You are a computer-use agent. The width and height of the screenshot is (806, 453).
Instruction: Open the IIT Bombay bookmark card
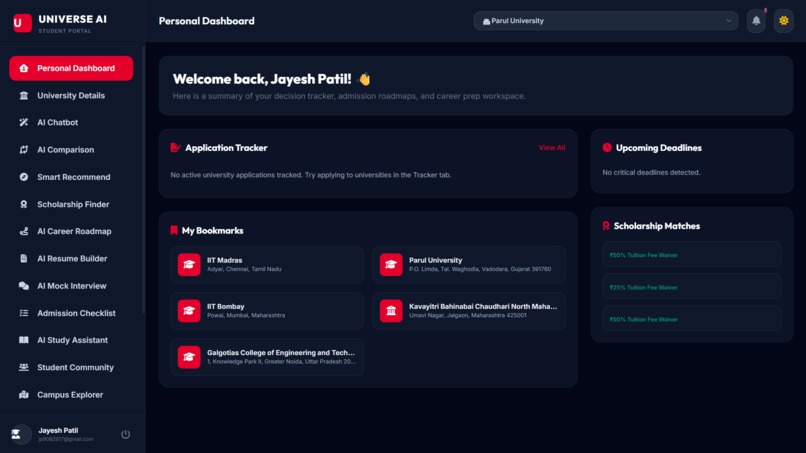click(267, 311)
